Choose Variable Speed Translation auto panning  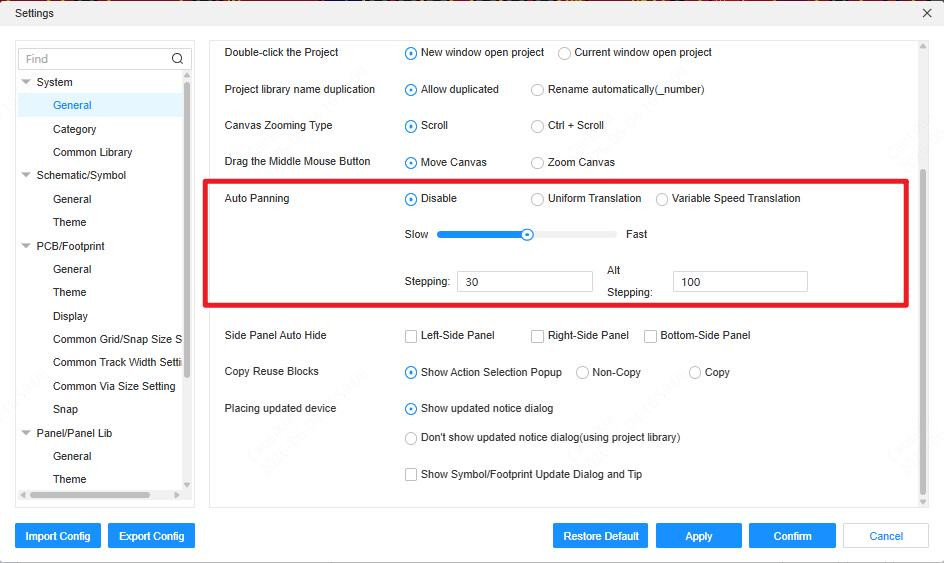pos(662,199)
